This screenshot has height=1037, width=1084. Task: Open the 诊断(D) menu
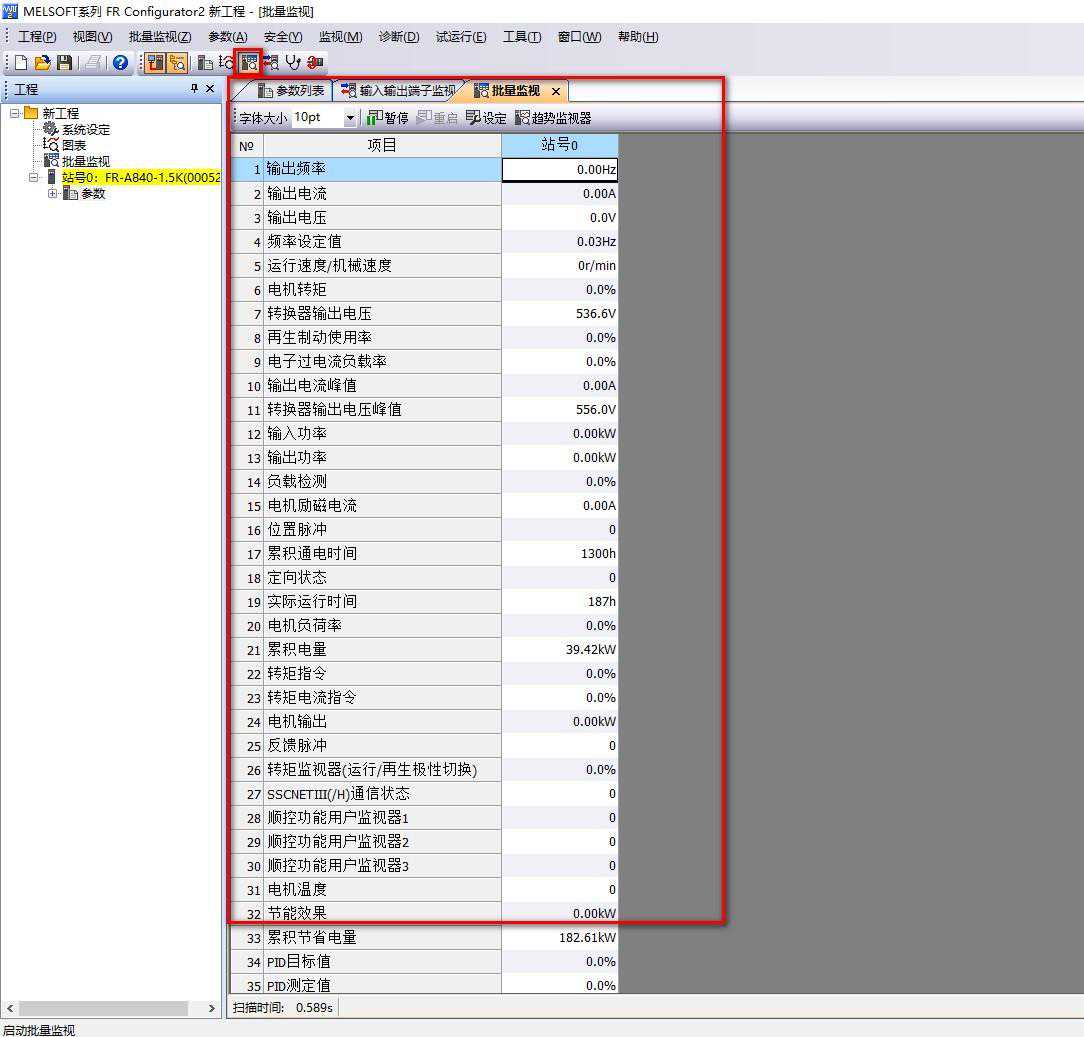pos(398,37)
